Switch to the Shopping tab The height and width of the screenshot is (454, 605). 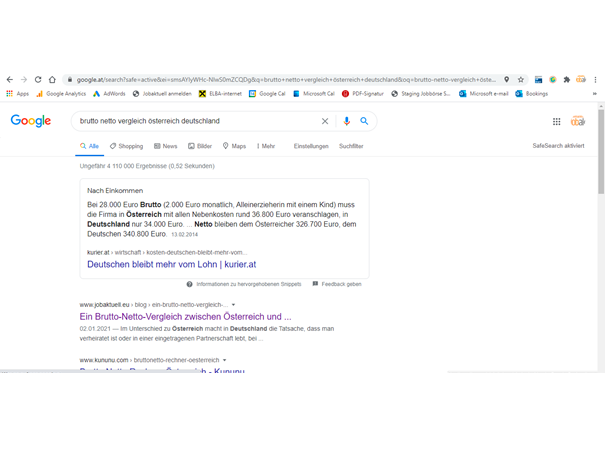[127, 146]
